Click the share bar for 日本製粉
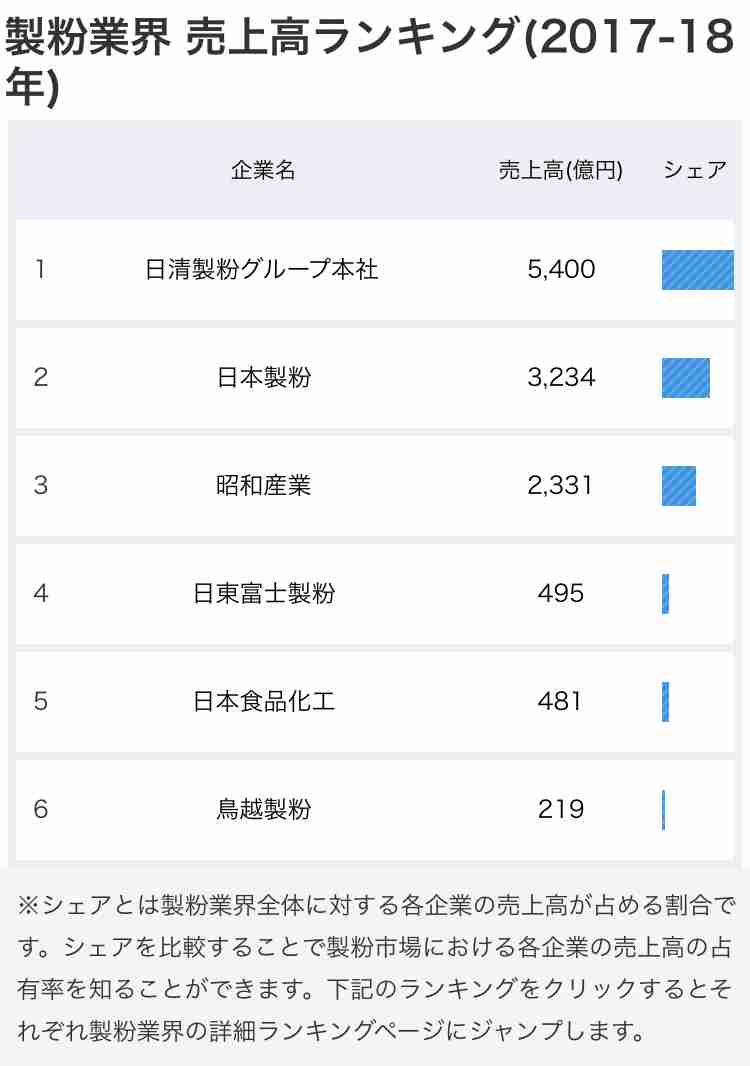The height and width of the screenshot is (1066, 750). click(x=685, y=378)
